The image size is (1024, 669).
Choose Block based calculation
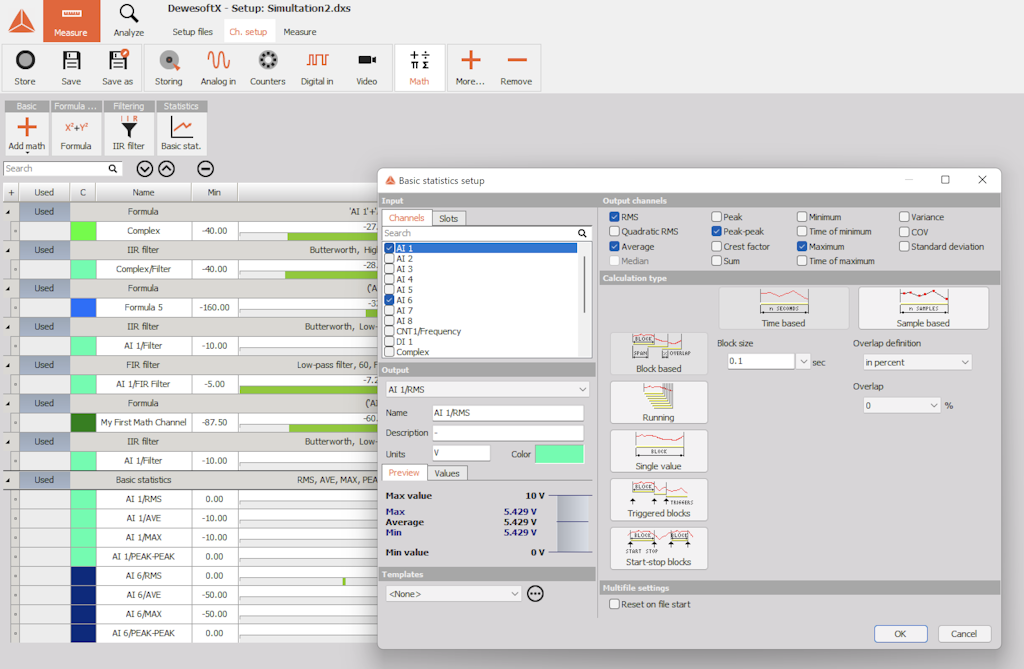(659, 353)
